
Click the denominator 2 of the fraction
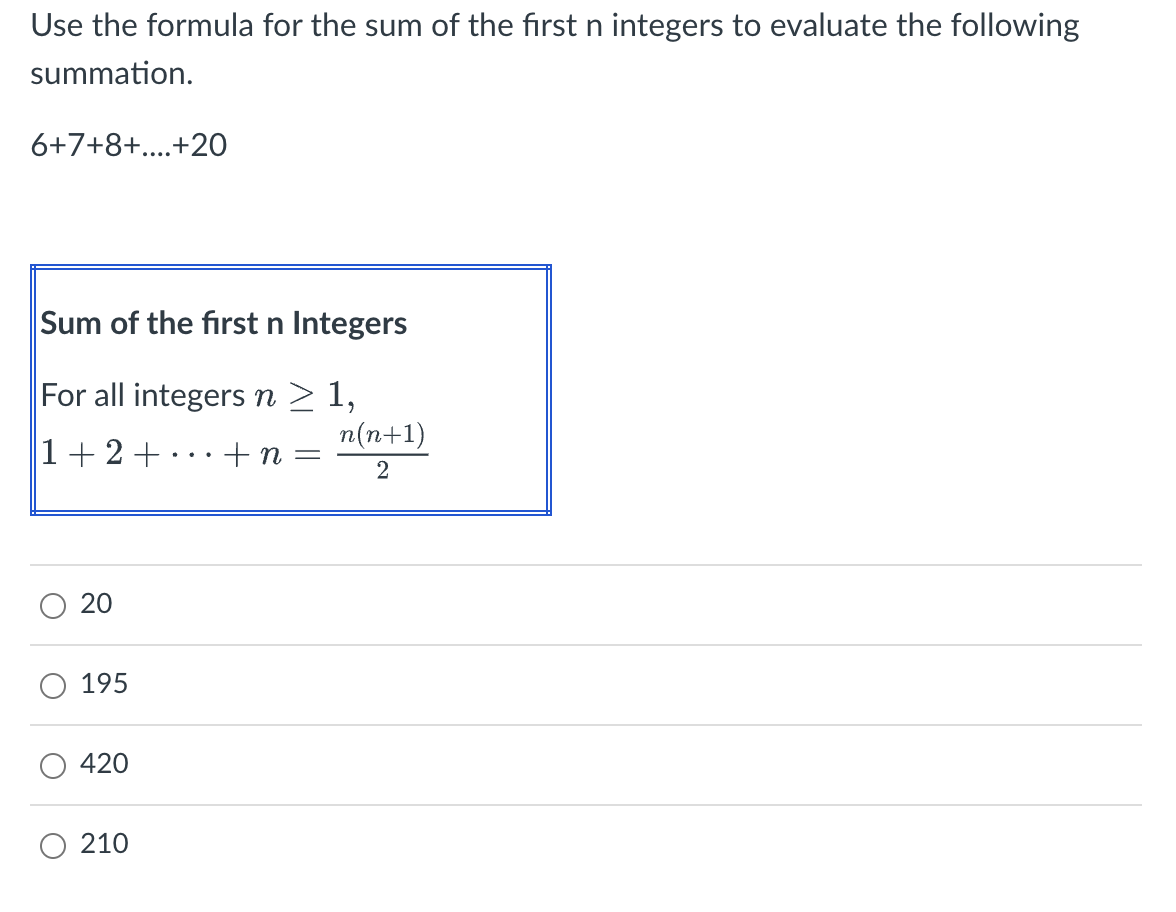click(382, 471)
